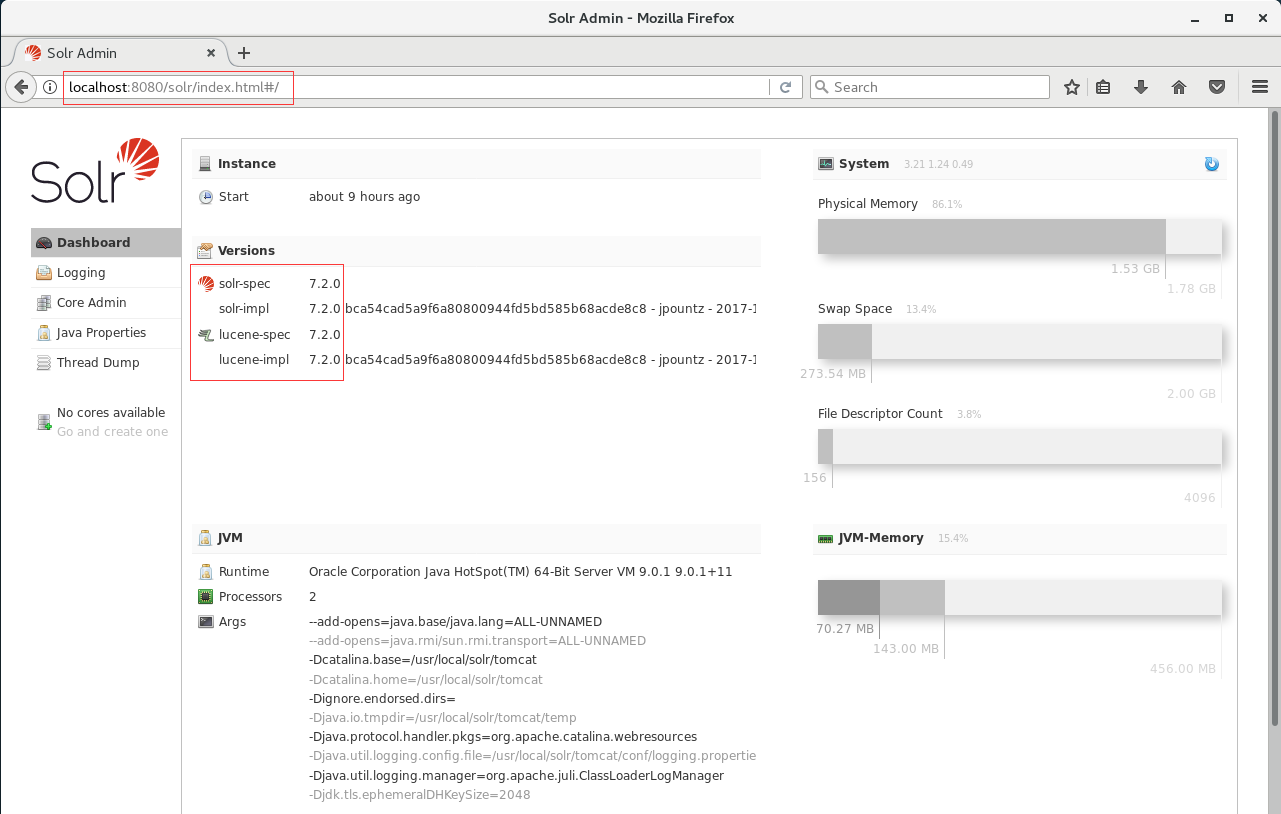Open Firefox downloads arrow

[1141, 87]
